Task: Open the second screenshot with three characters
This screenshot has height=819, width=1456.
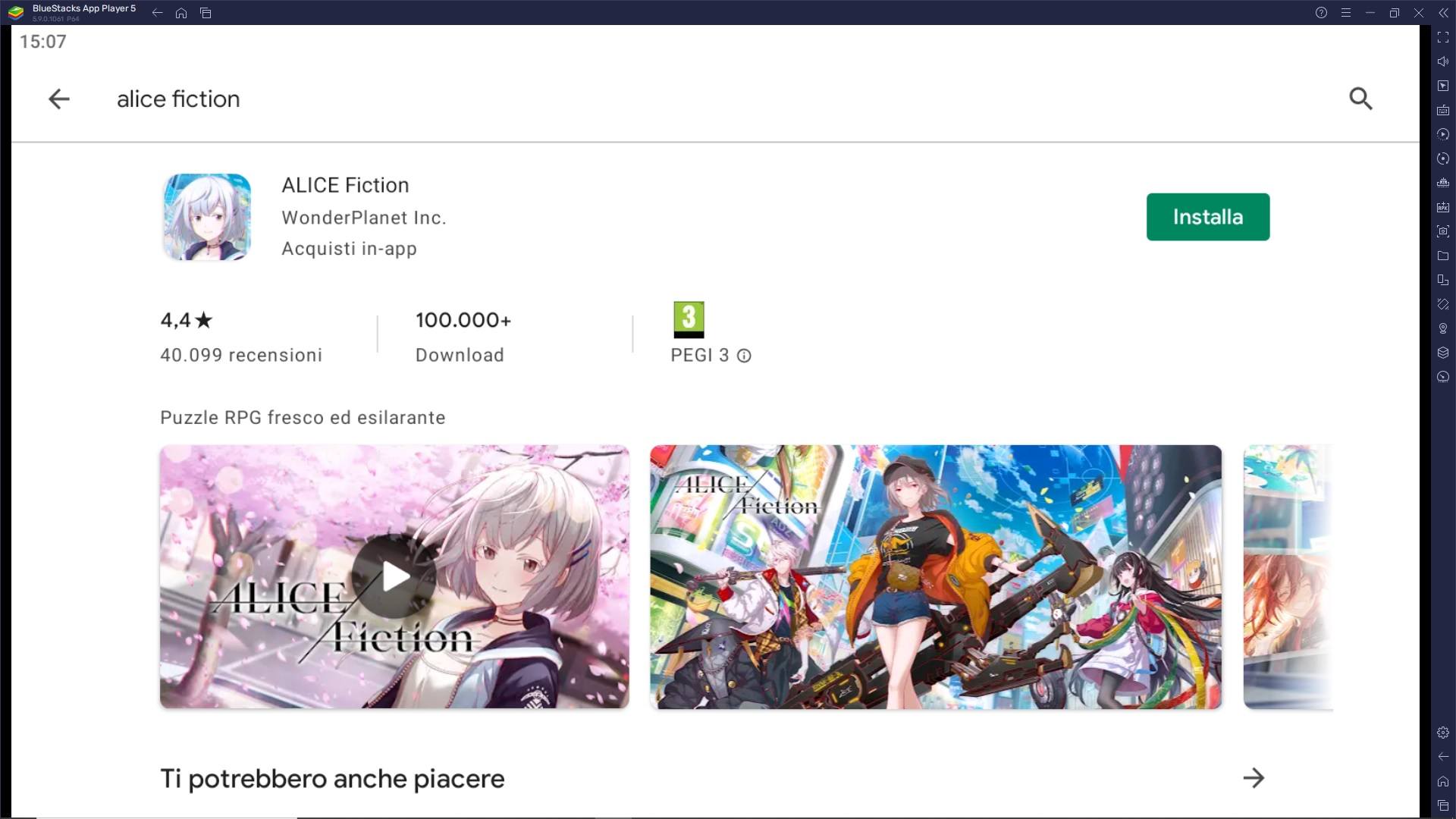Action: [936, 577]
